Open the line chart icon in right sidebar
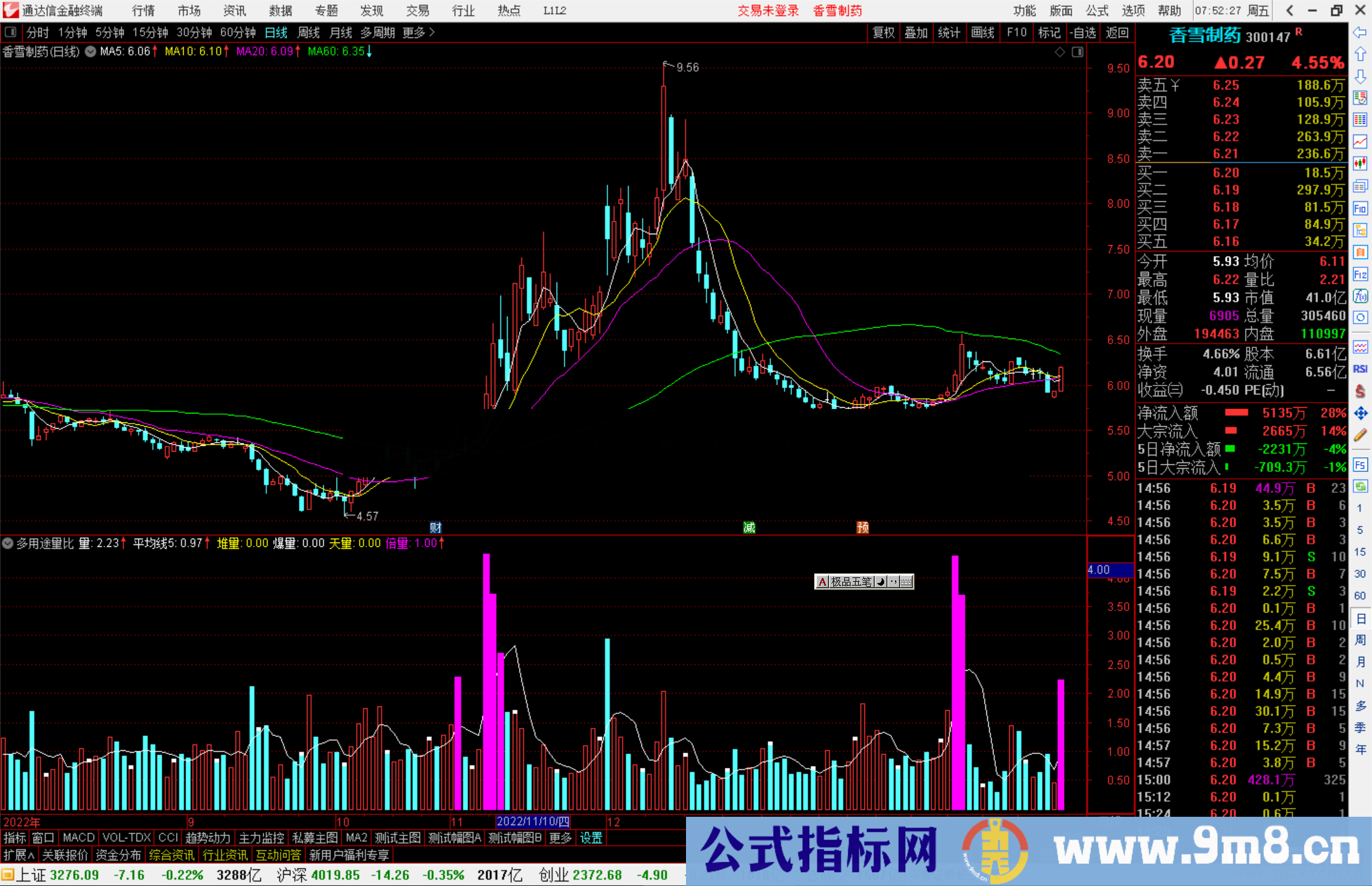Screen dimensions: 1372x886 click(x=1360, y=142)
